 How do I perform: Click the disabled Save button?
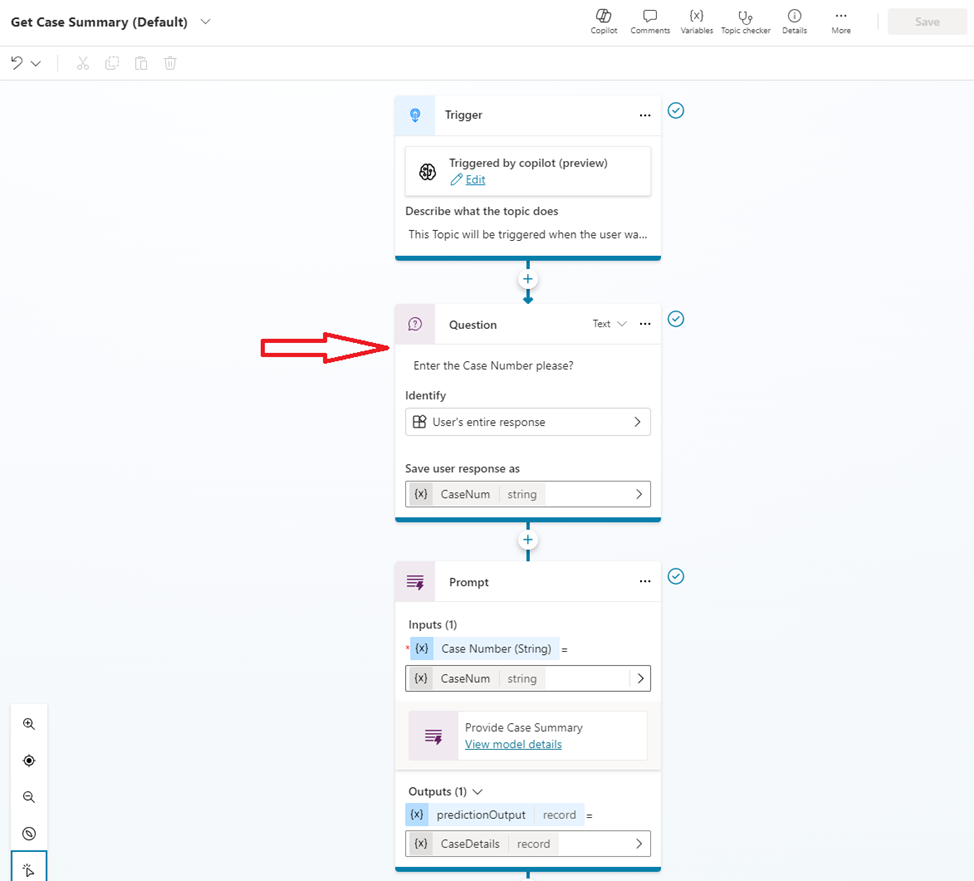[927, 22]
